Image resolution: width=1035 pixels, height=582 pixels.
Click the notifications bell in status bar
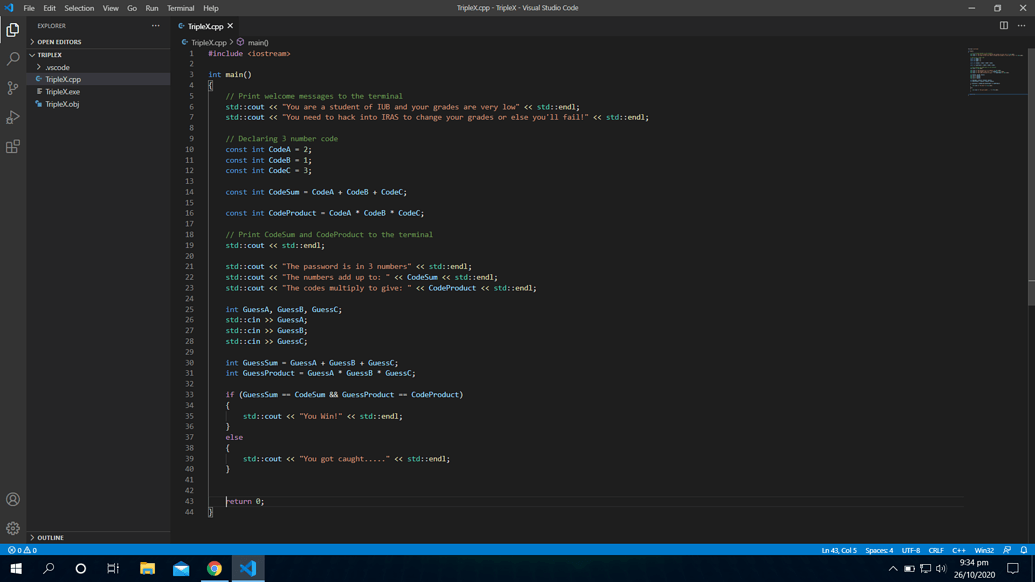pos(1023,550)
